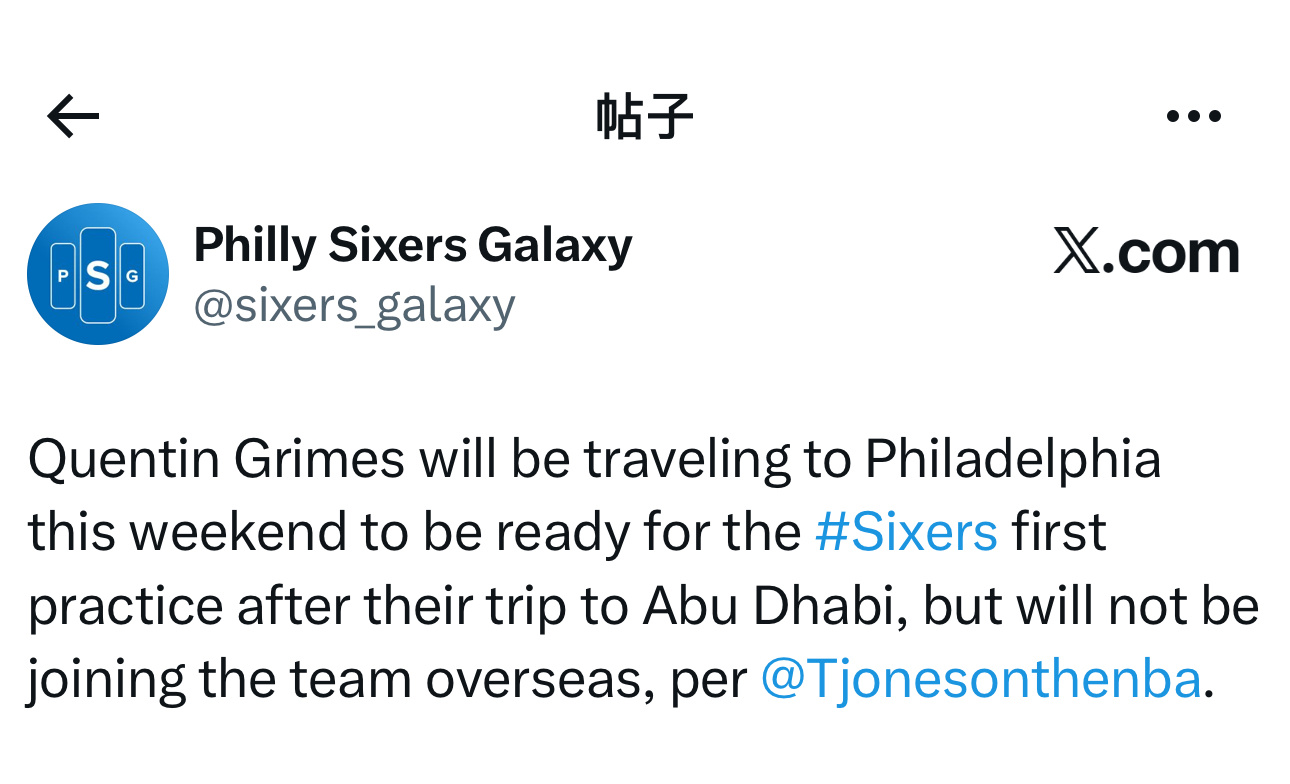Screen dimensions: 1290x784
Task: Open the @Tjonesonthenba mention
Action: (x=980, y=680)
